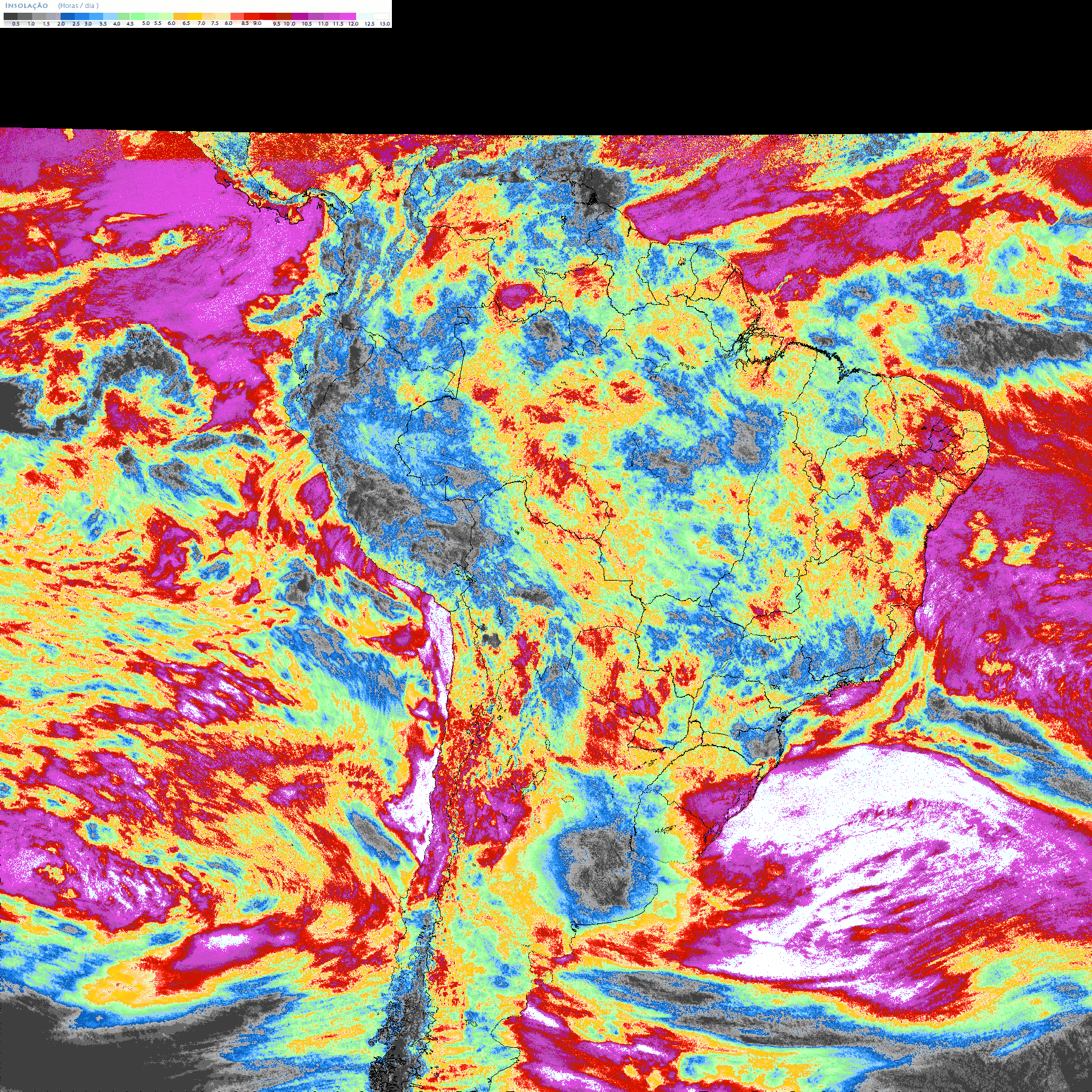Click the 12.0 legend value
Screen dimensions: 1092x1092
pyautogui.click(x=353, y=24)
